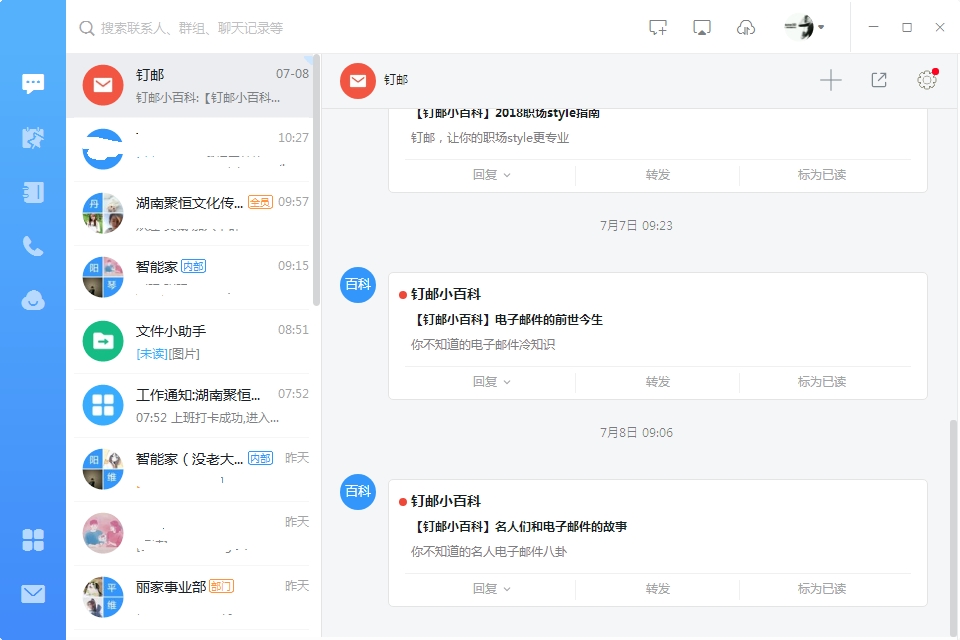
Task: Select the 文件小助手 conversation
Action: 193,341
